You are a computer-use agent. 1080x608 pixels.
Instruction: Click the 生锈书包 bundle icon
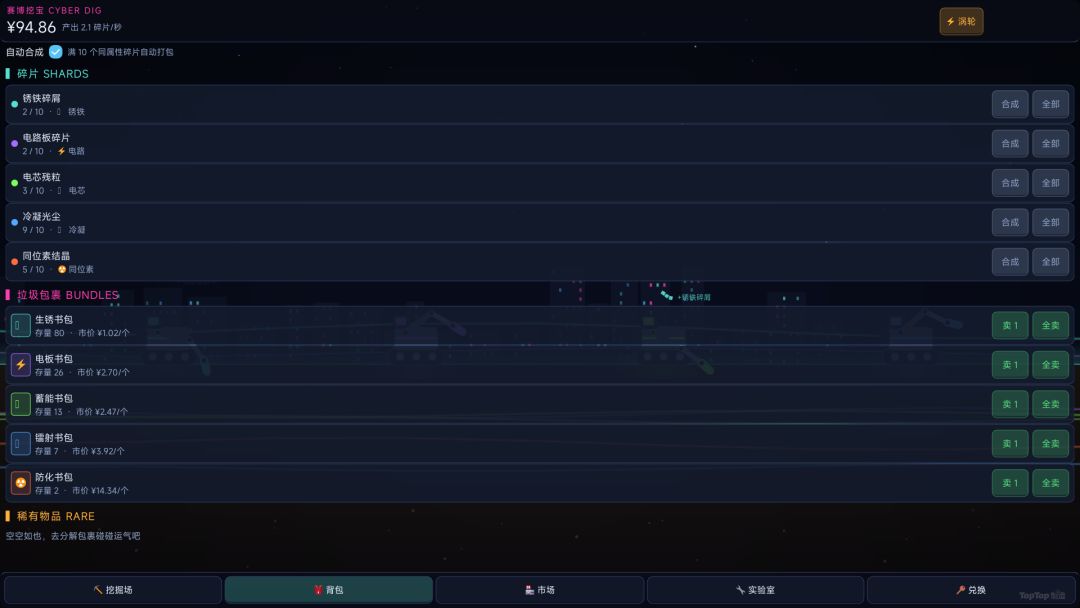[x=21, y=325]
